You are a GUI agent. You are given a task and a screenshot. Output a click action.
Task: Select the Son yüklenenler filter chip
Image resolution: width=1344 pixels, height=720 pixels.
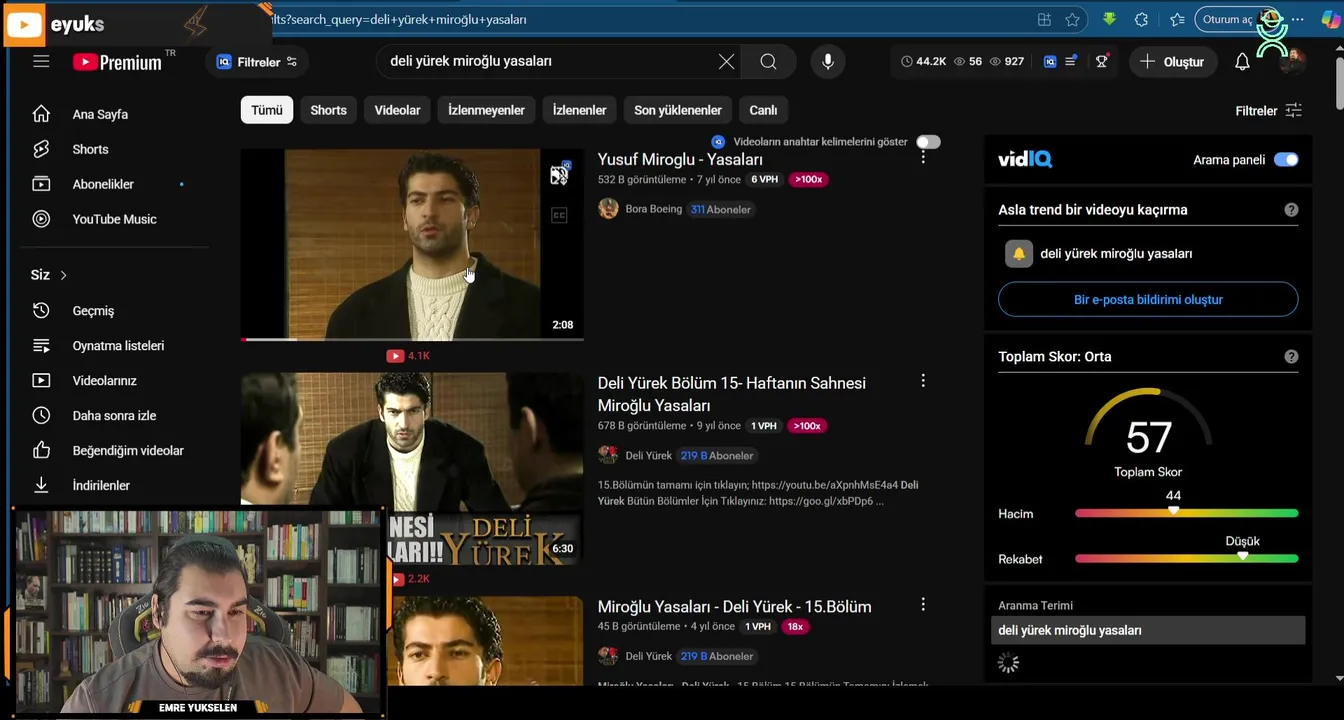678,110
